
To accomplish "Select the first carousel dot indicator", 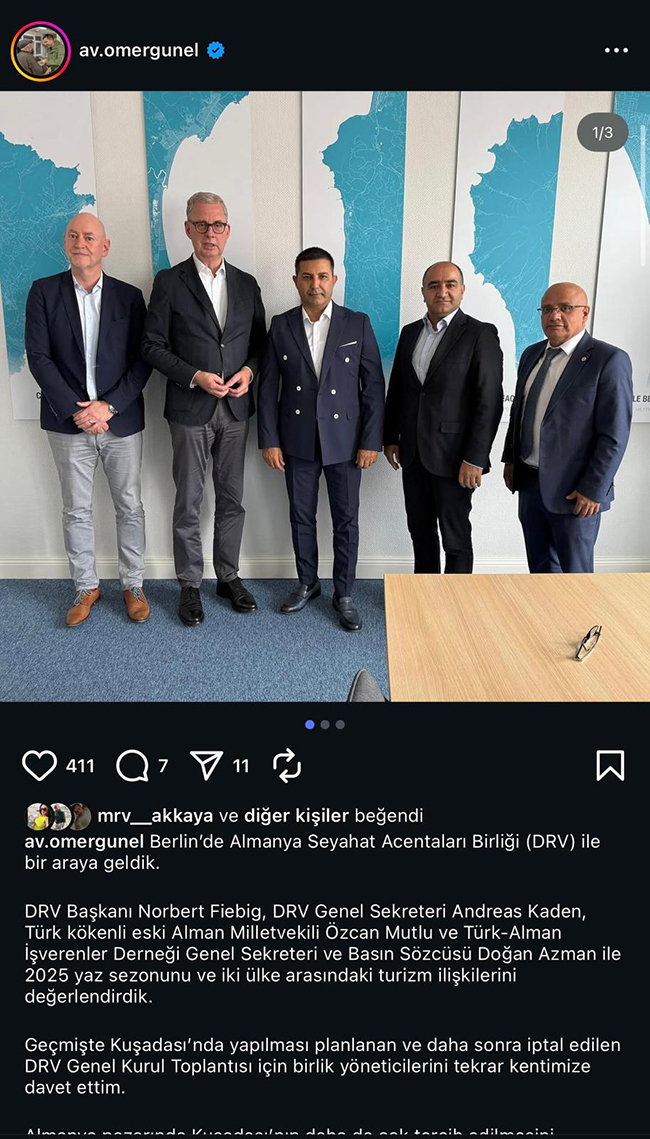I will [310, 724].
